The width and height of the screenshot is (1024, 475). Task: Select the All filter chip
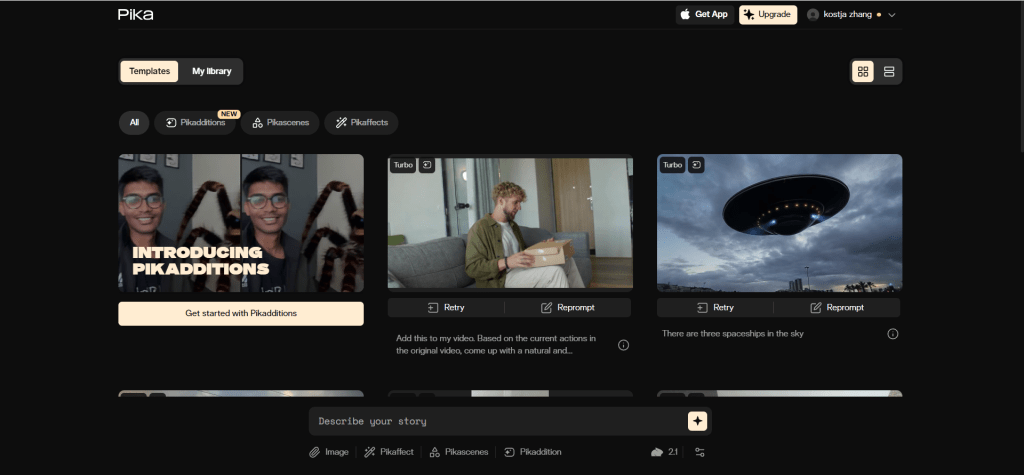[x=134, y=122]
